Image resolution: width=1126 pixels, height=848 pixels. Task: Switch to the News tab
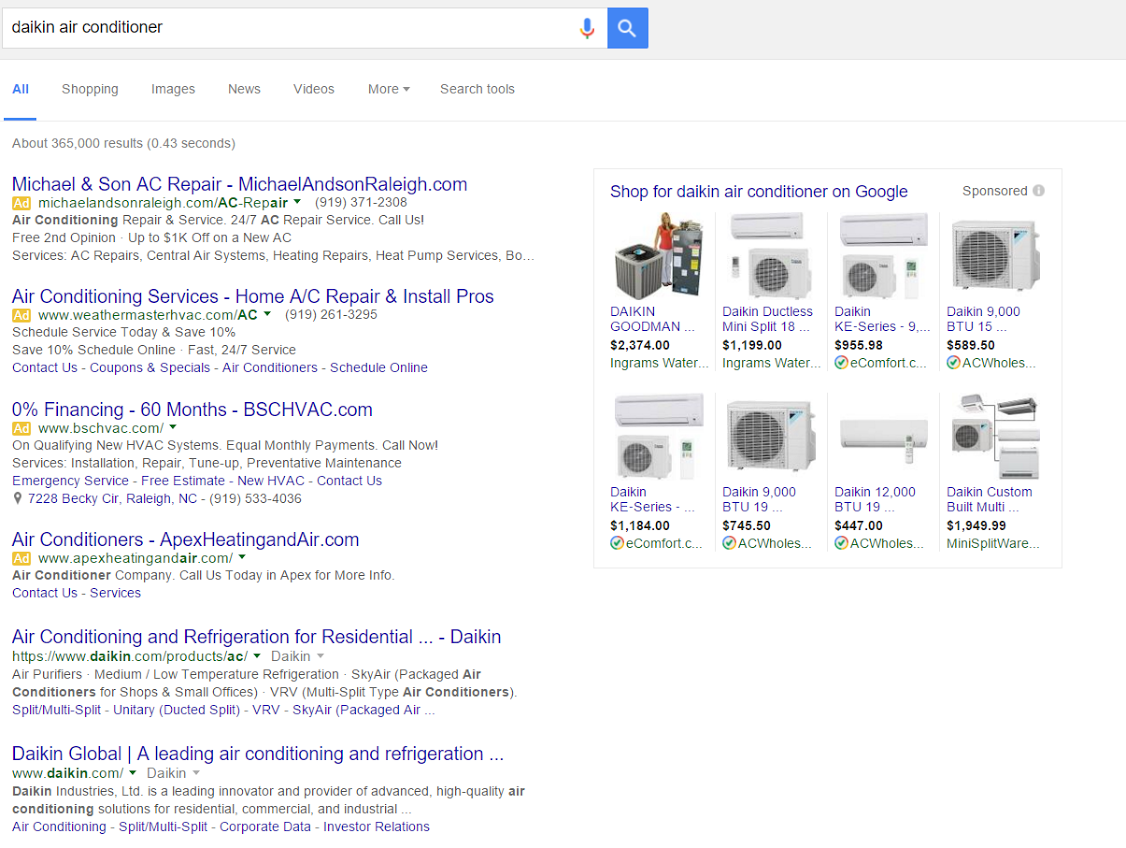click(244, 89)
